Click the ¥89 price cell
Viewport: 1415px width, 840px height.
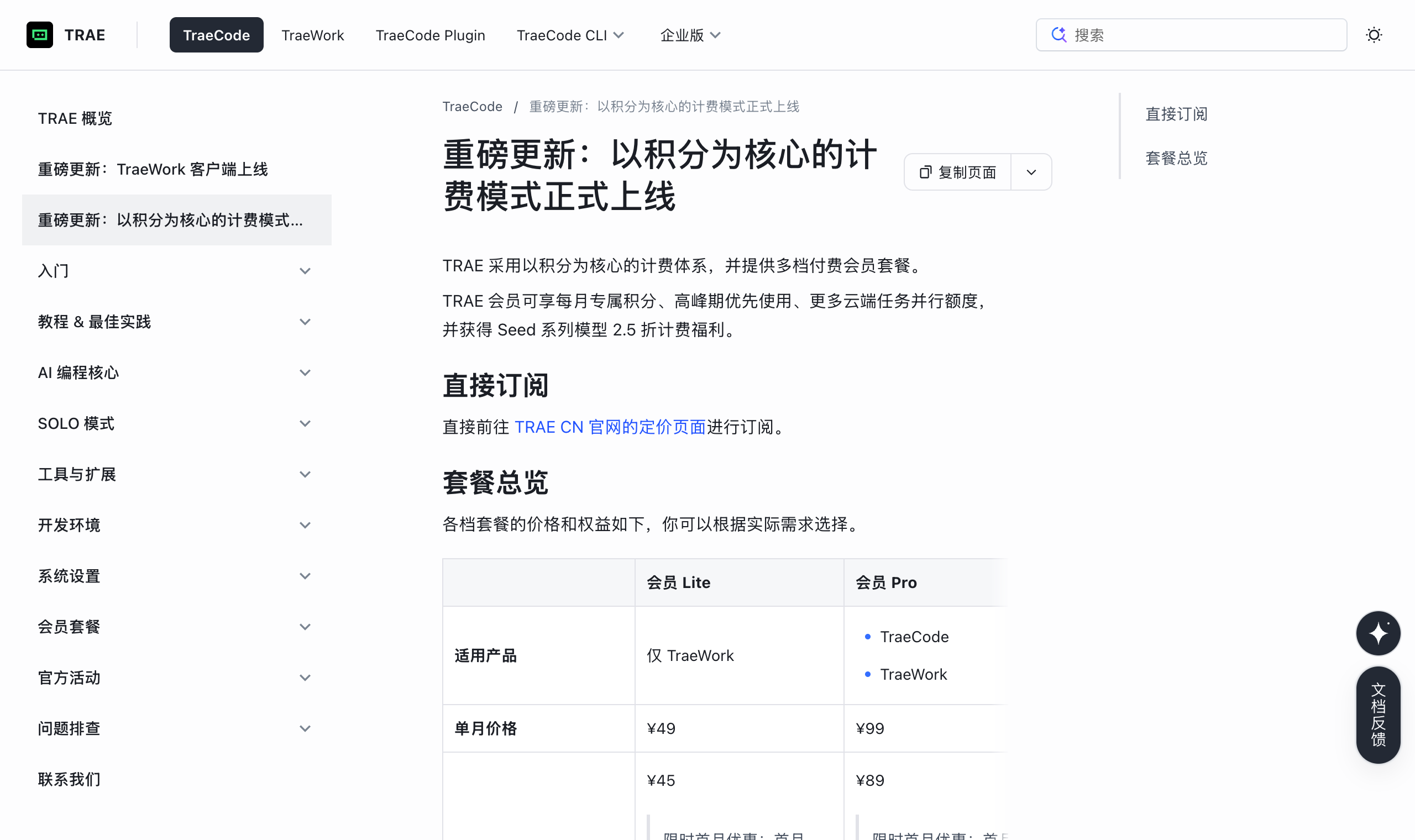pyautogui.click(x=869, y=780)
